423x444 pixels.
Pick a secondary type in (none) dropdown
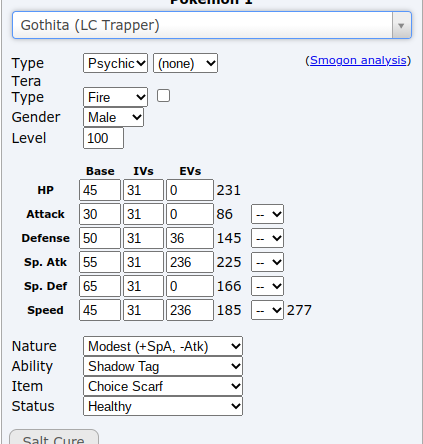tap(185, 63)
